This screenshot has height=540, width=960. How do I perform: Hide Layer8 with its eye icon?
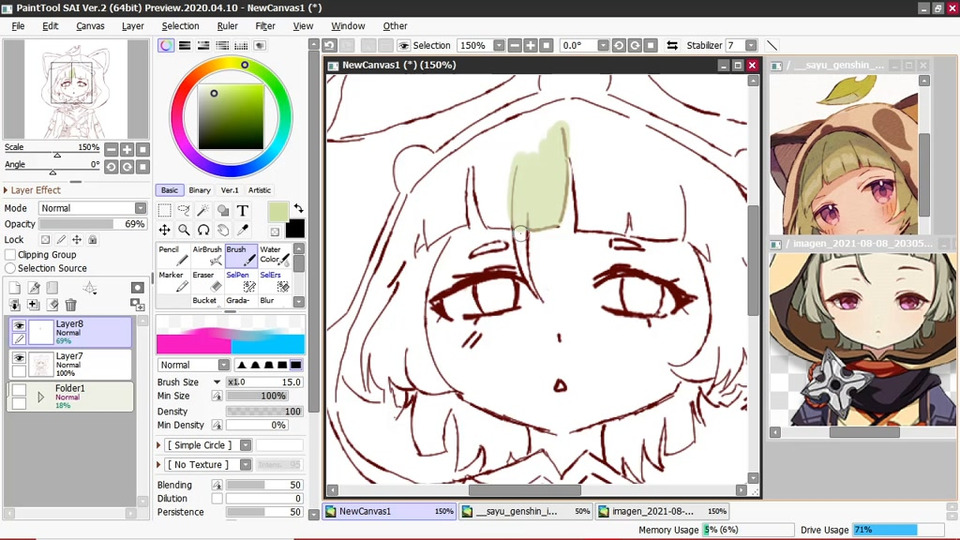point(19,326)
